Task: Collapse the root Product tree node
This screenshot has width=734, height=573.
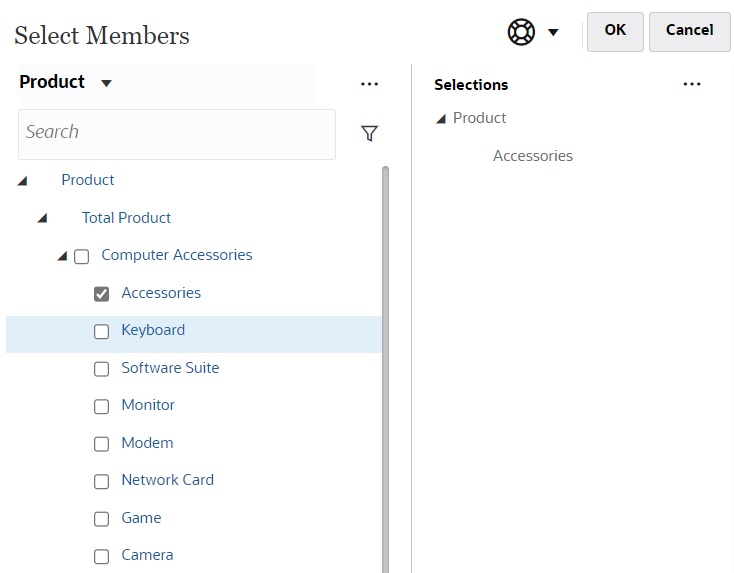Action: click(22, 181)
